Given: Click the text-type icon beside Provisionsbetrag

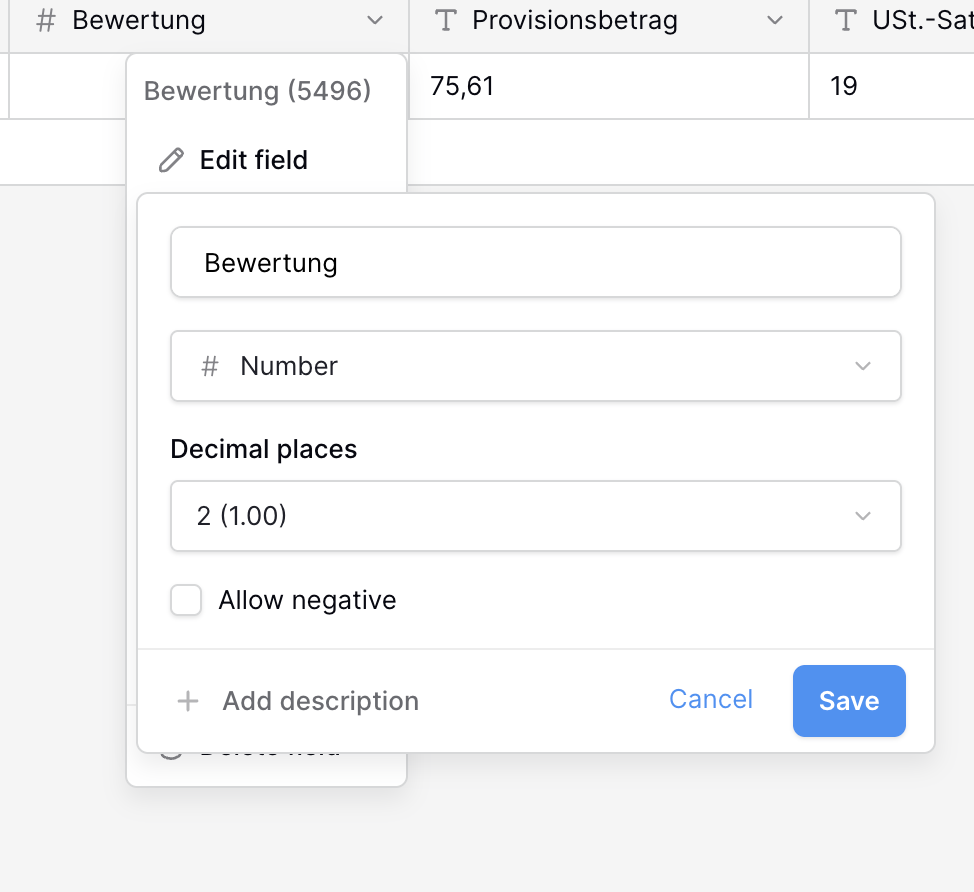Looking at the screenshot, I should click(x=447, y=21).
